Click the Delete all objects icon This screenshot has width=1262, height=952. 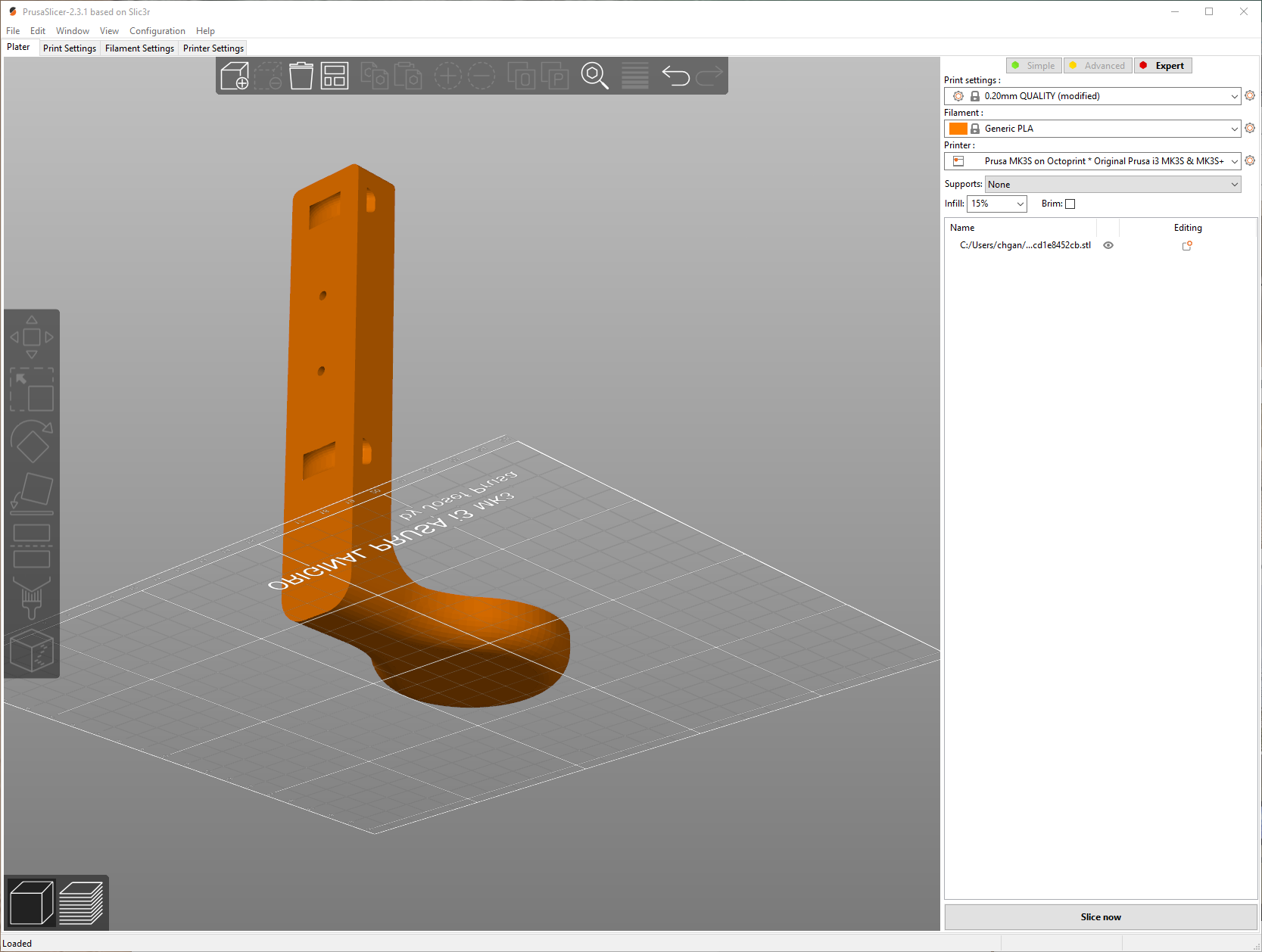(x=301, y=76)
